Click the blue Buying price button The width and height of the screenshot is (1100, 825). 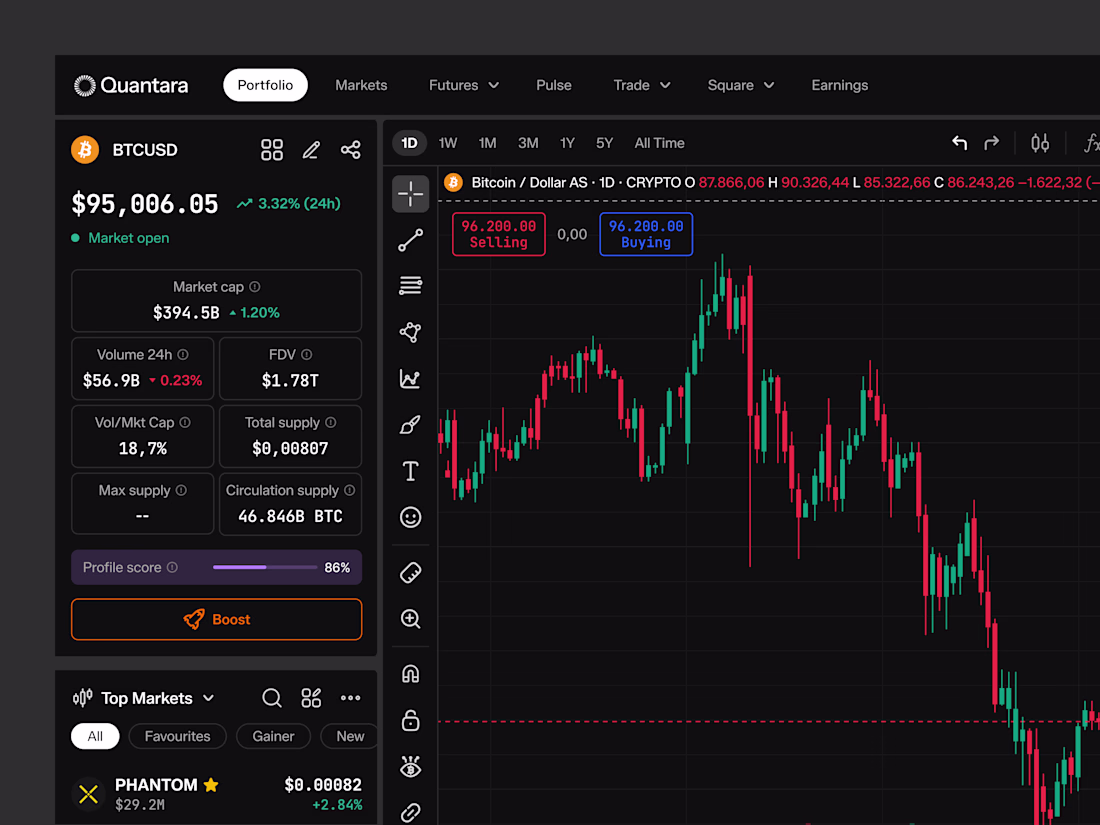(x=646, y=234)
